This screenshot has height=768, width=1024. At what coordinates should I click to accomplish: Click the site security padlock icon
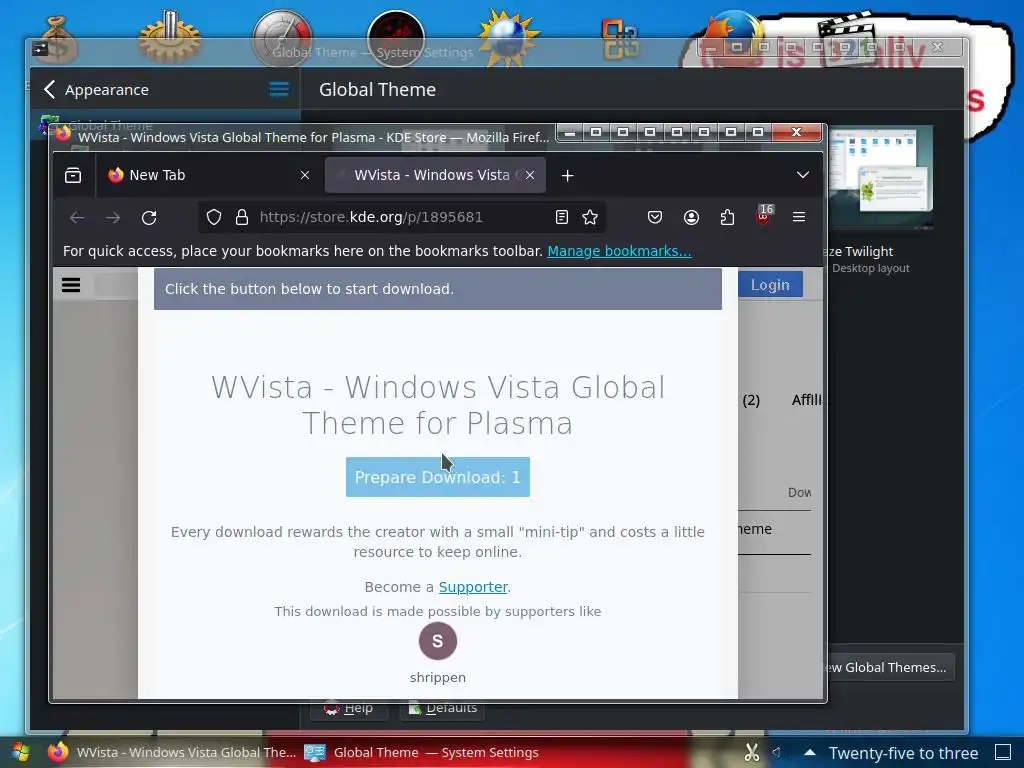(242, 217)
